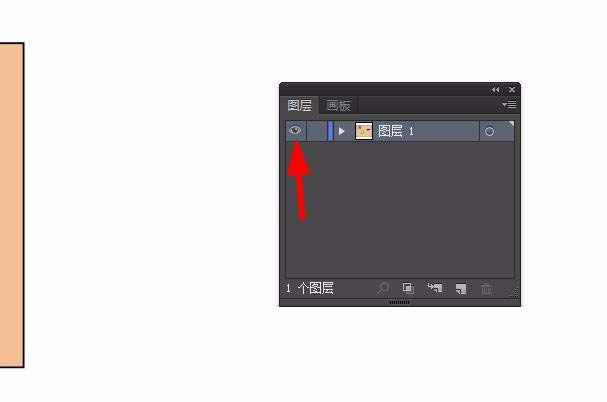Expand 图层 1 with the disclosure triangle

point(341,131)
